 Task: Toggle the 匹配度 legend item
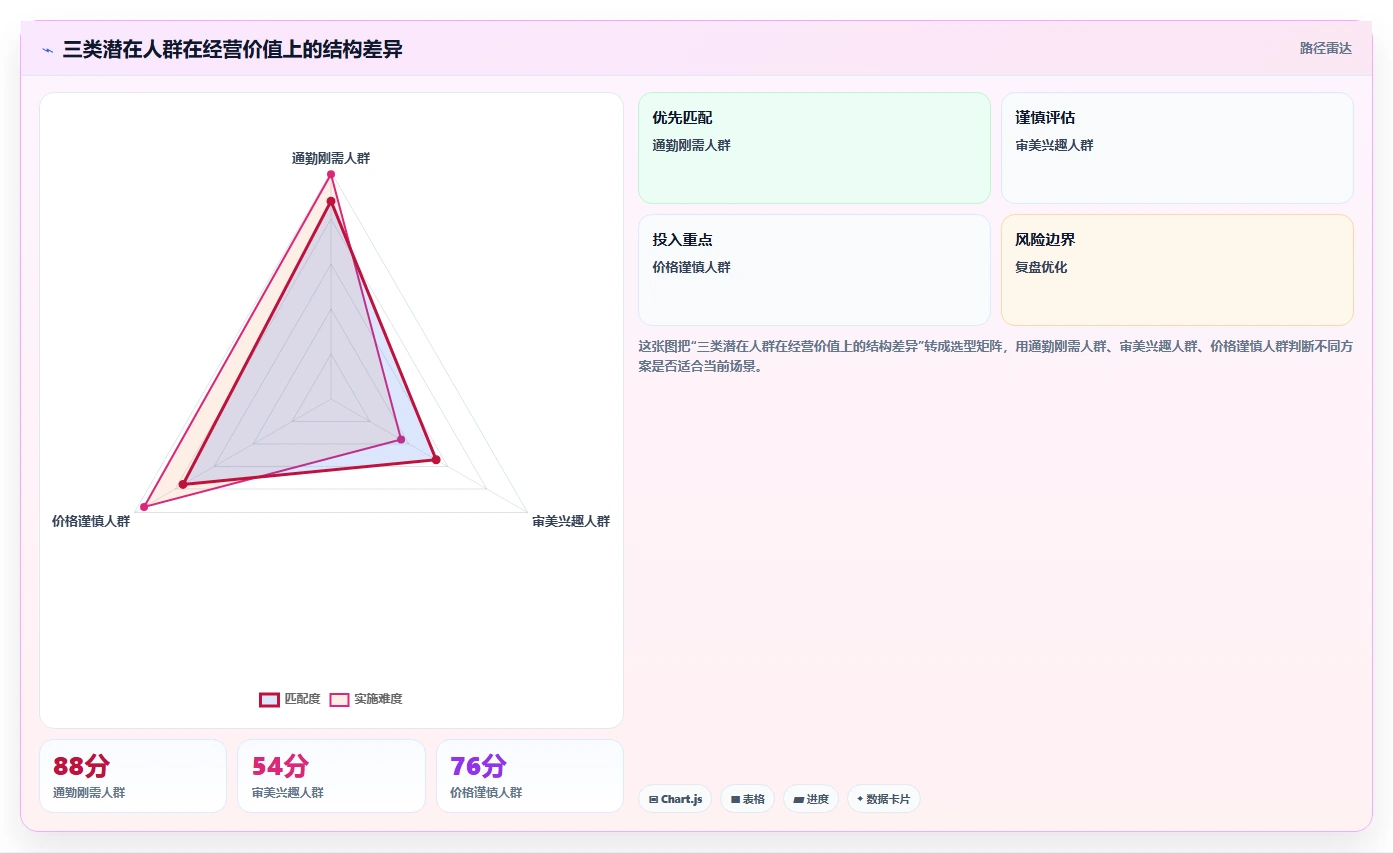(x=290, y=699)
